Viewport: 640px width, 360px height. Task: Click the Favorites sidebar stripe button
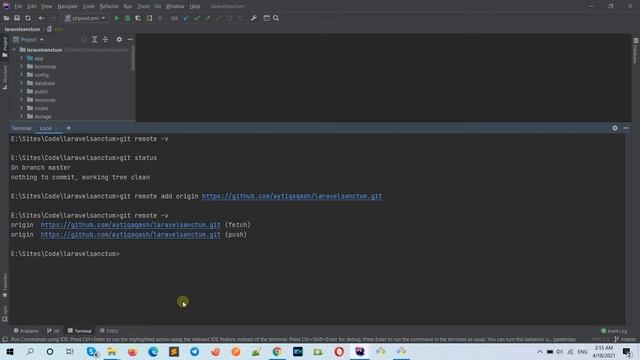(5, 285)
